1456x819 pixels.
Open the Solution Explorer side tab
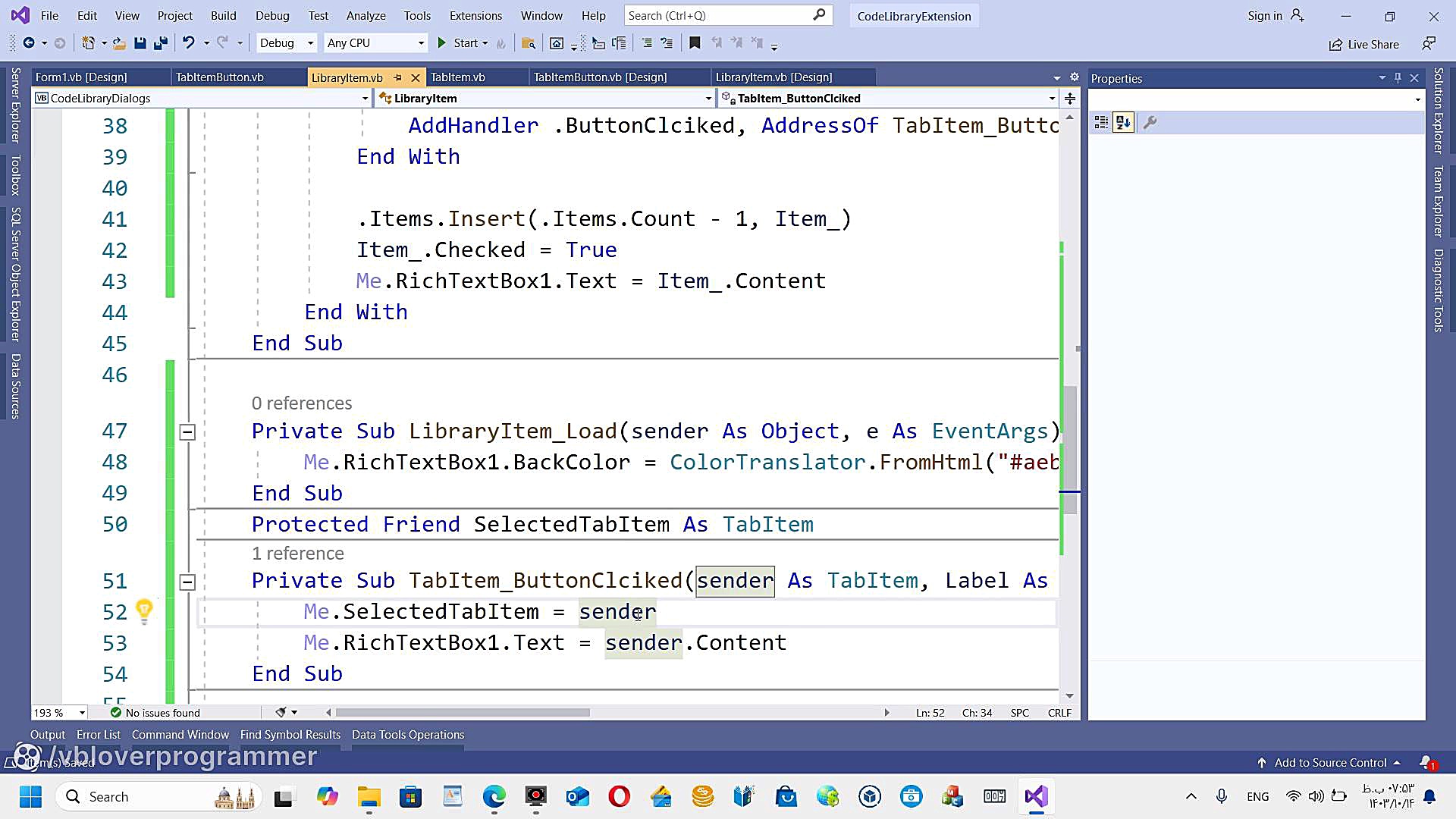[x=1438, y=111]
